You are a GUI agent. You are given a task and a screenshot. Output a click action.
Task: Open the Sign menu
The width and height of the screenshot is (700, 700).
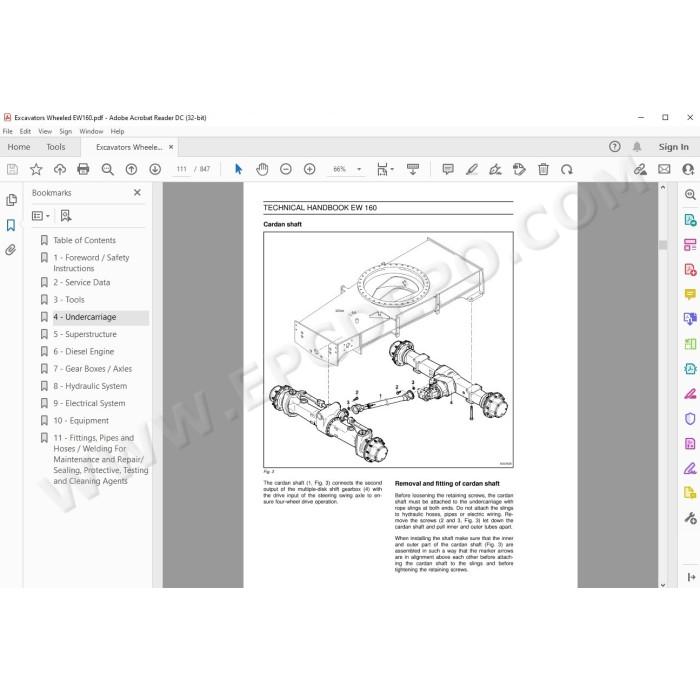point(66,131)
